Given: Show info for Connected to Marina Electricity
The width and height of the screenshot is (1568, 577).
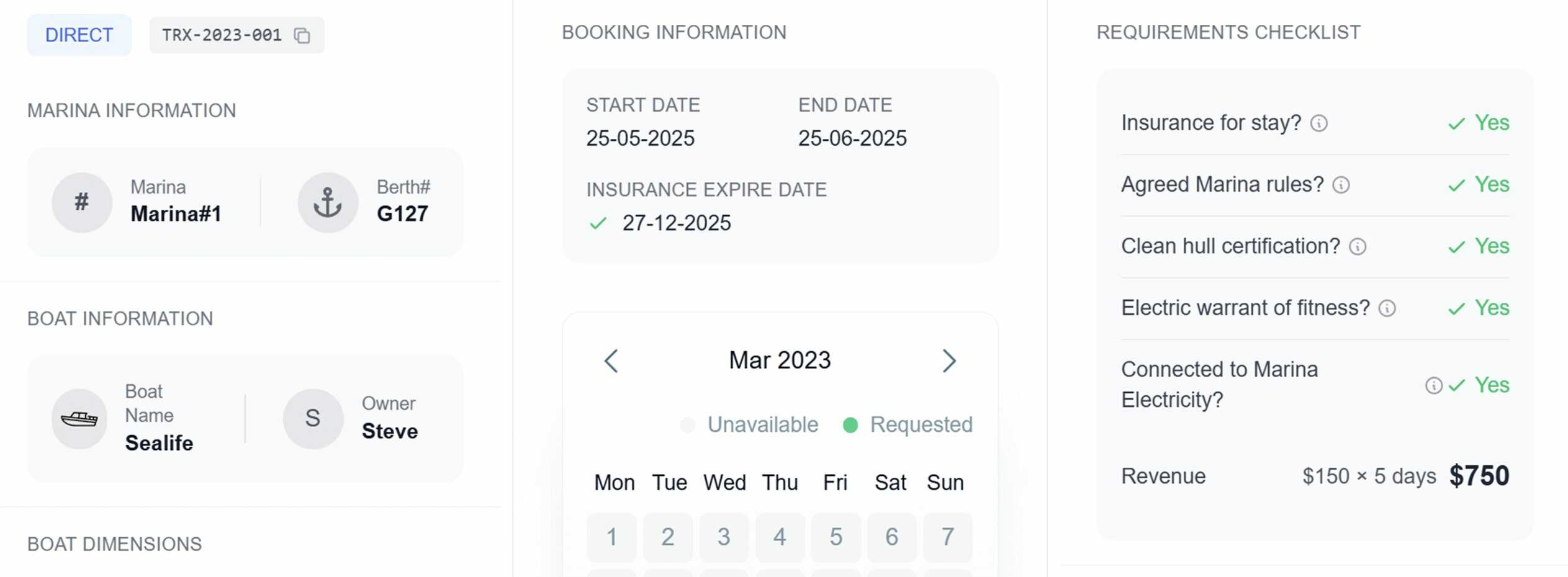Looking at the screenshot, I should click(1433, 385).
